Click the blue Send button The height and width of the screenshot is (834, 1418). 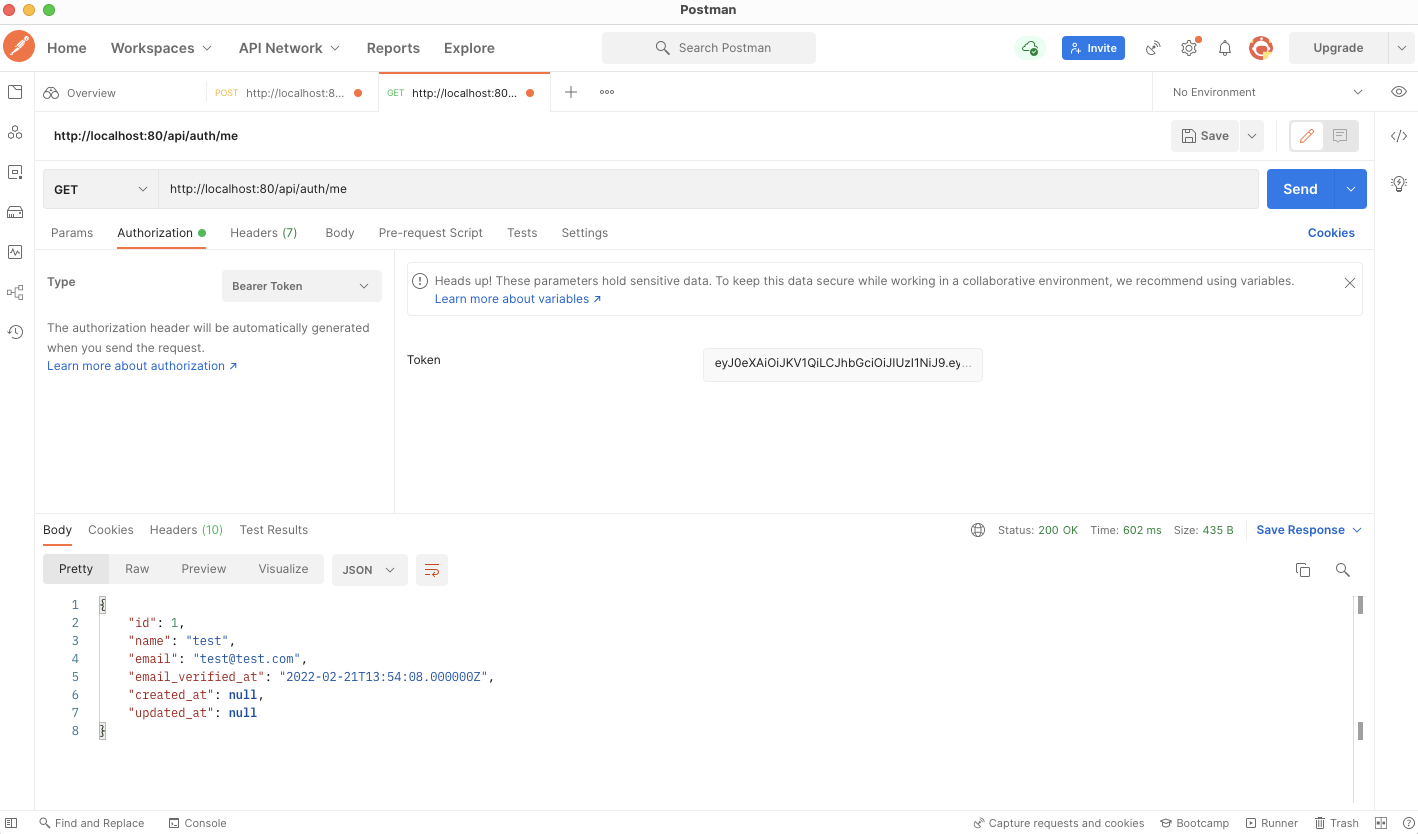[x=1301, y=189]
